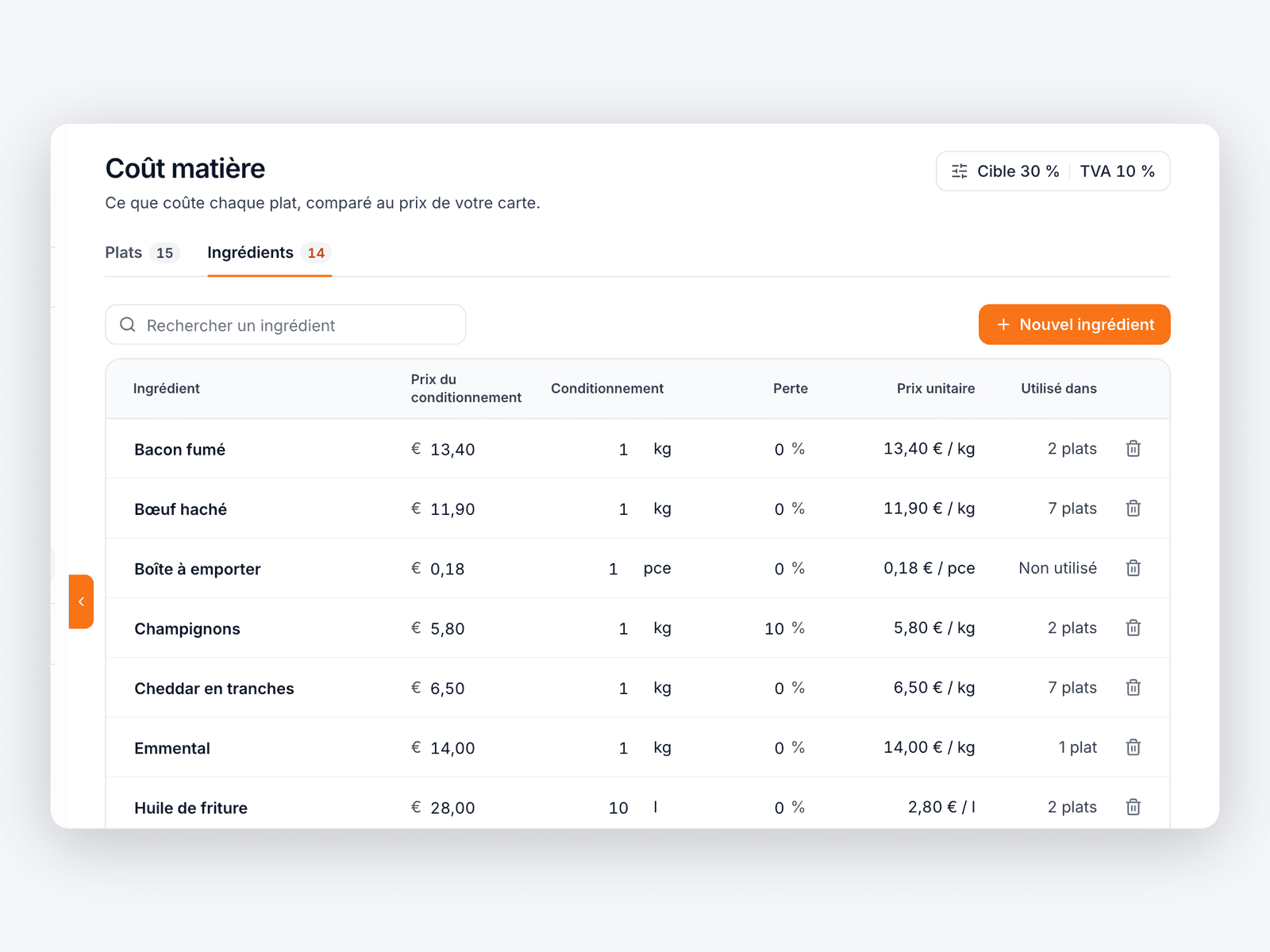Edit Cheddar en tranches price 6,50
This screenshot has width=1270, height=952.
[x=448, y=689]
